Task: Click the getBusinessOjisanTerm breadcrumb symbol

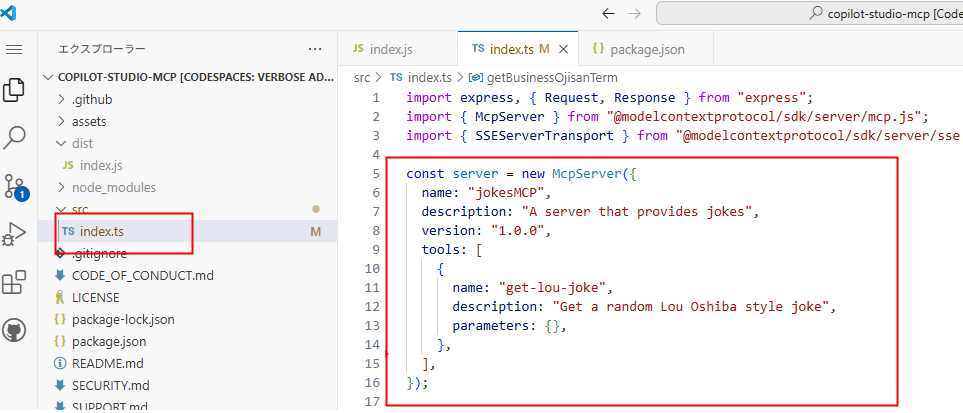Action: [x=544, y=77]
